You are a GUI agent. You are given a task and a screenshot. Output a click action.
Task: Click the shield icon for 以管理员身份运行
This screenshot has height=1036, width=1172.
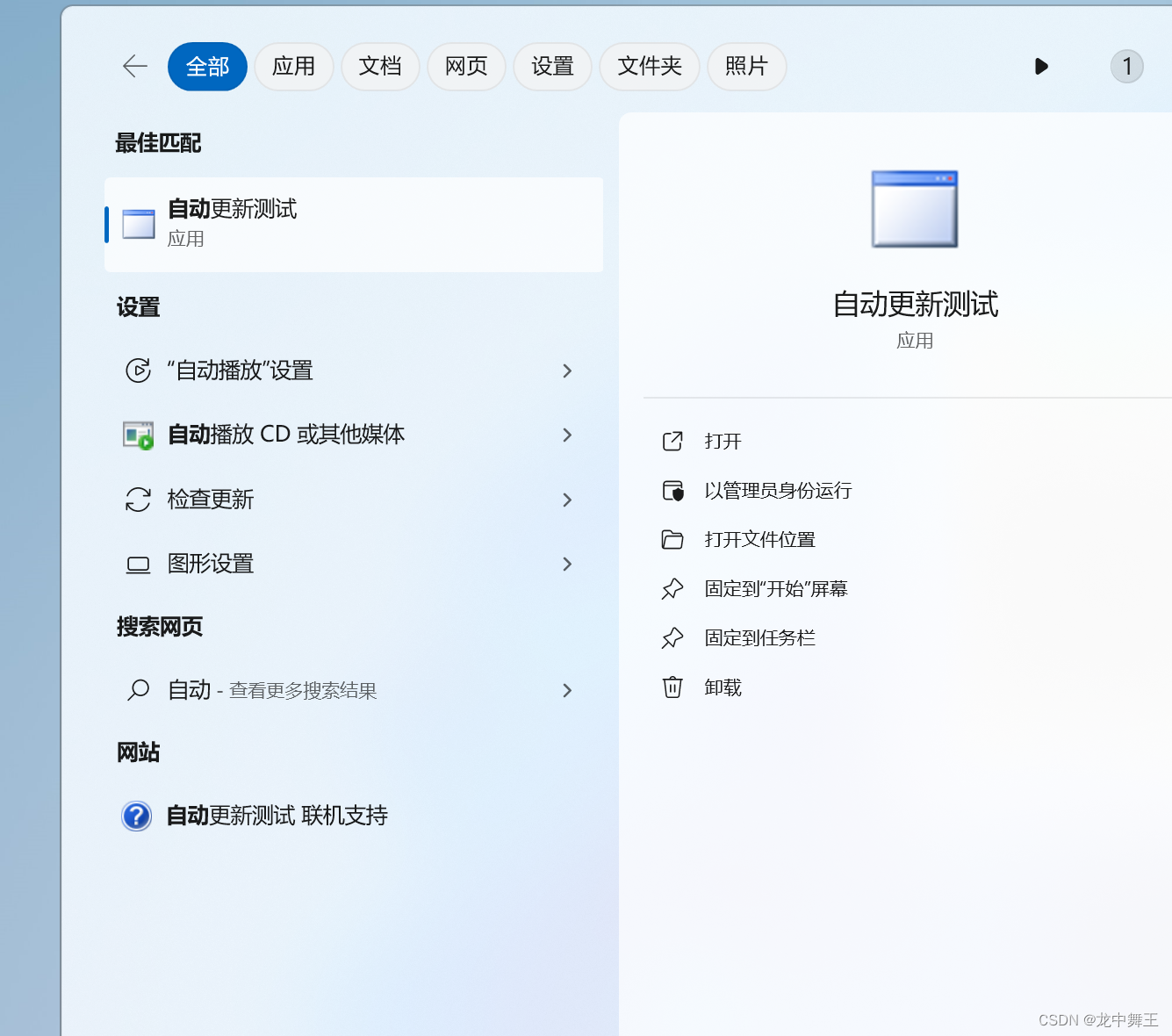click(672, 490)
